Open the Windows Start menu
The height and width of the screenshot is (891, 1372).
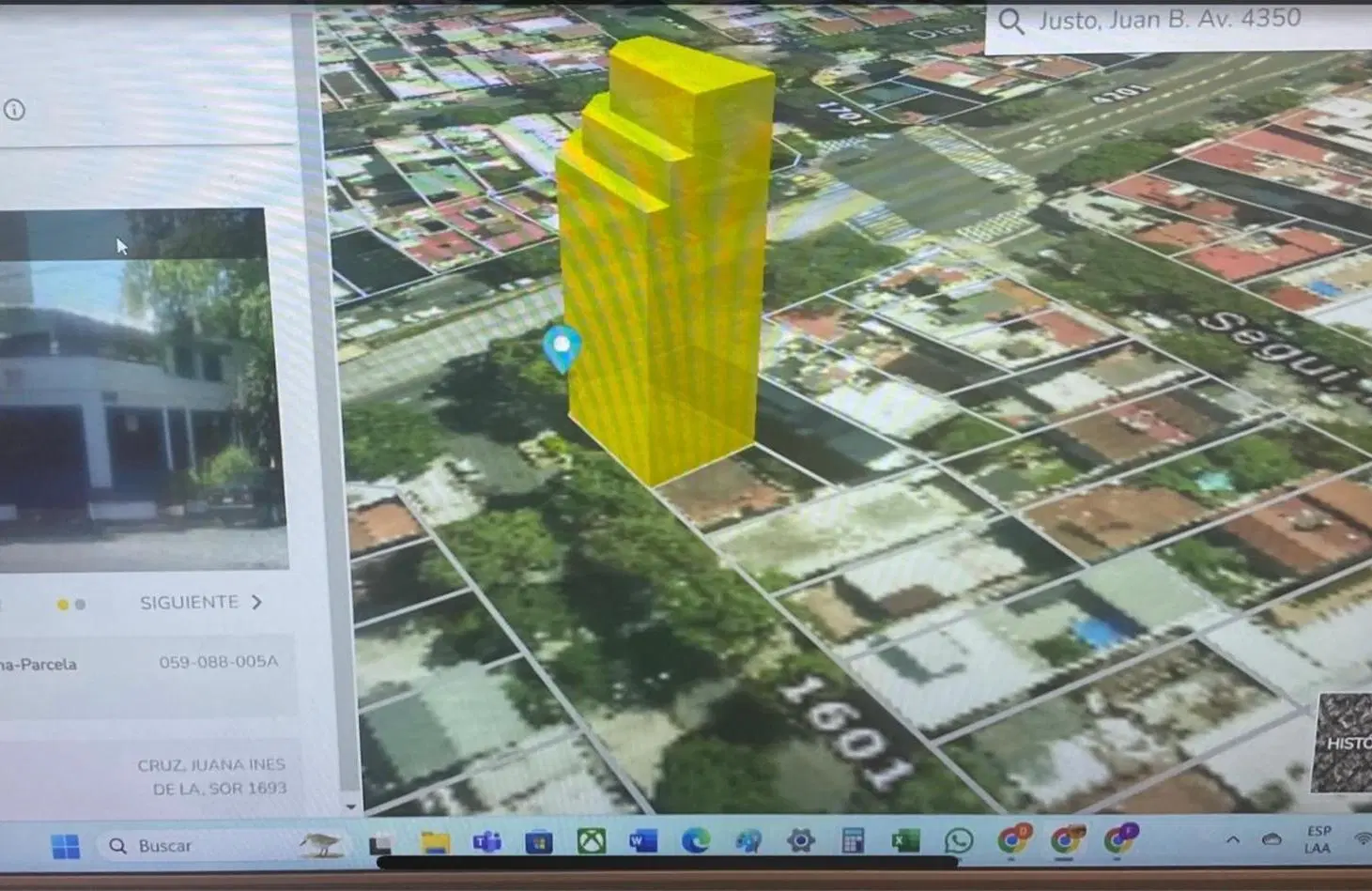66,846
